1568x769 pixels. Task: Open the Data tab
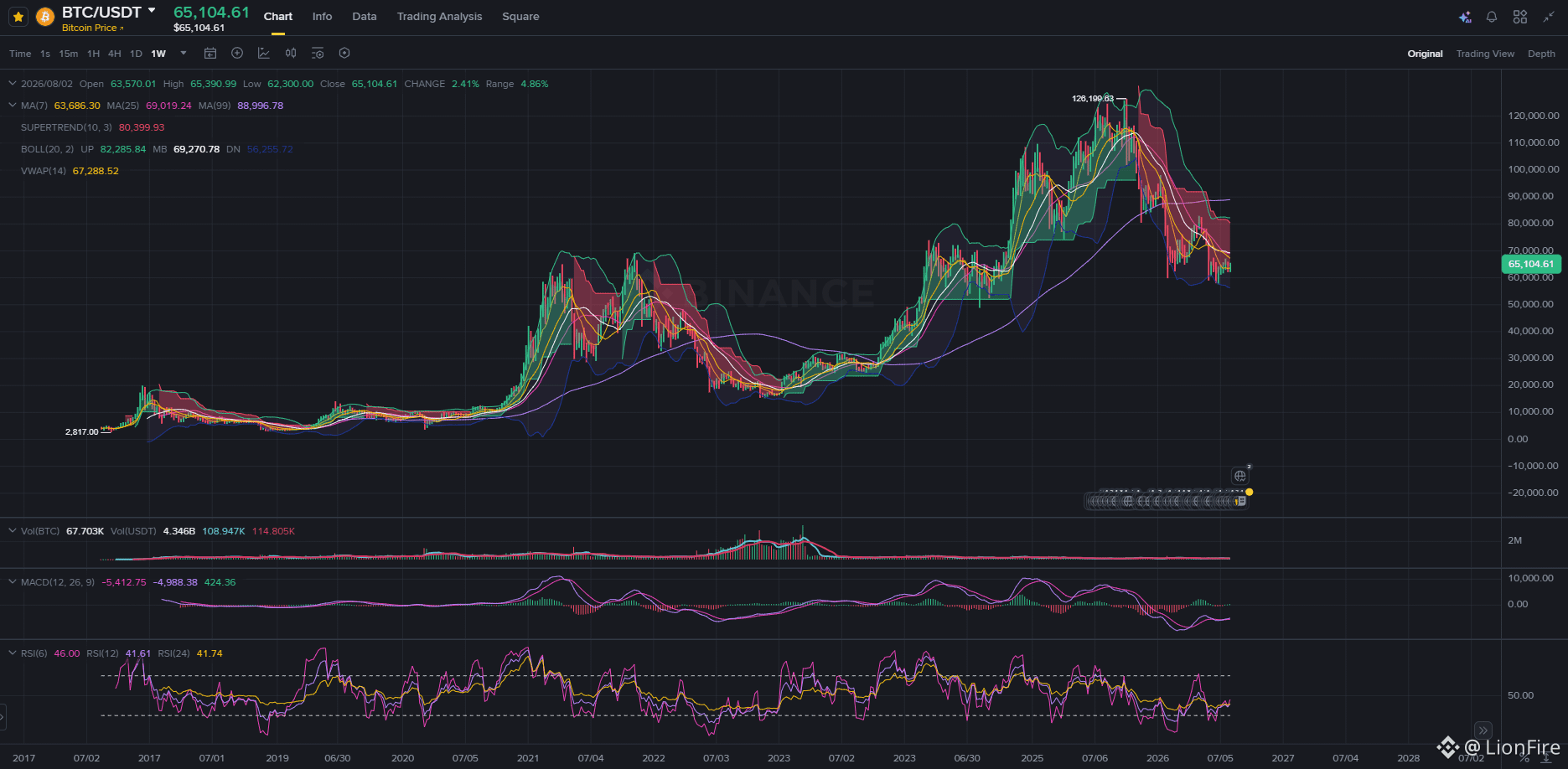tap(365, 17)
